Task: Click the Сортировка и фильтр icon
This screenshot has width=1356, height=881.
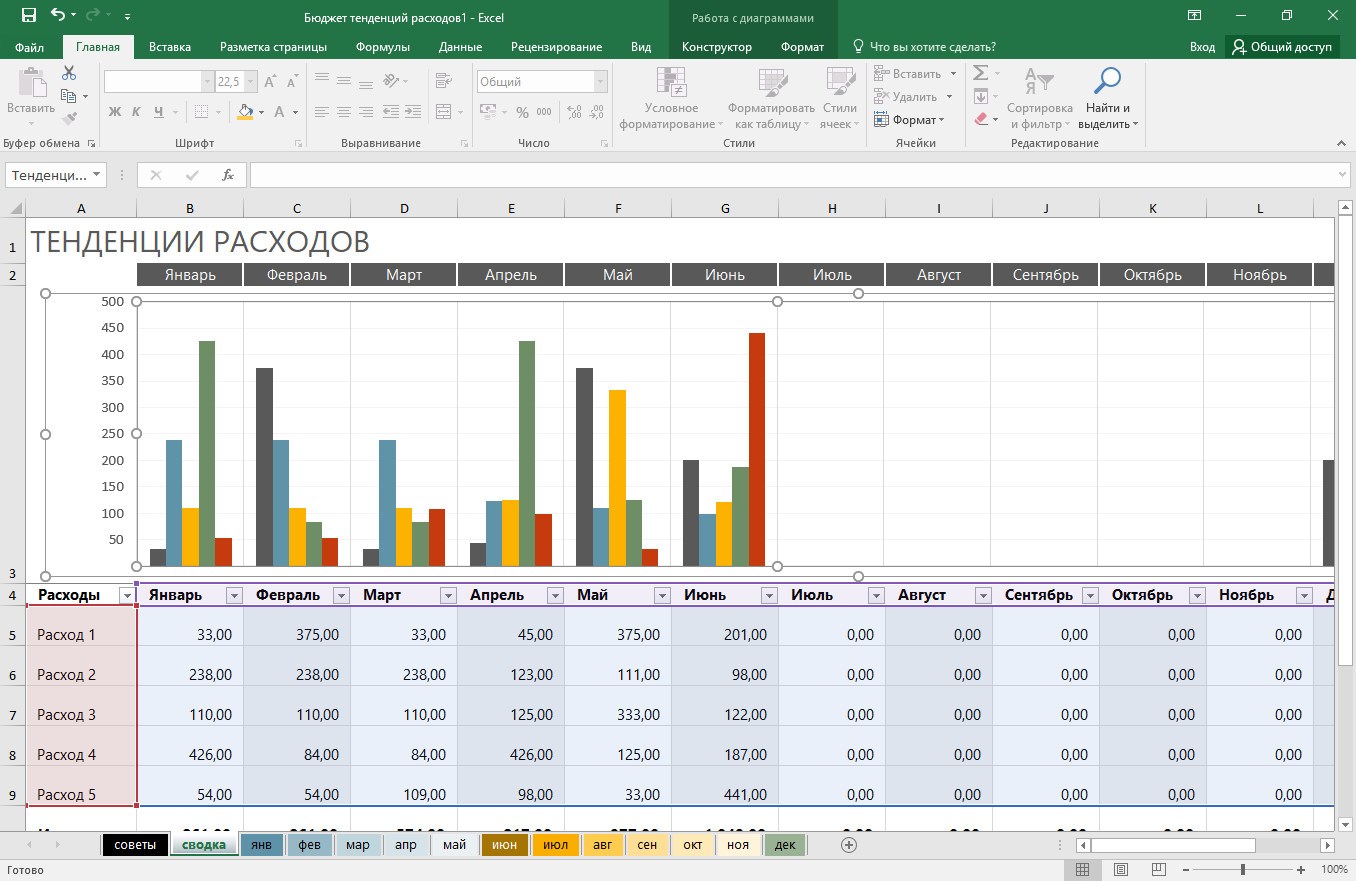Action: point(1039,82)
